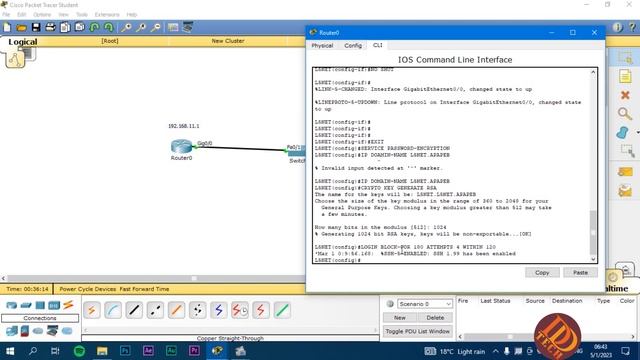Expand the shape tool dropdown arrow

pyautogui.click(x=637, y=133)
